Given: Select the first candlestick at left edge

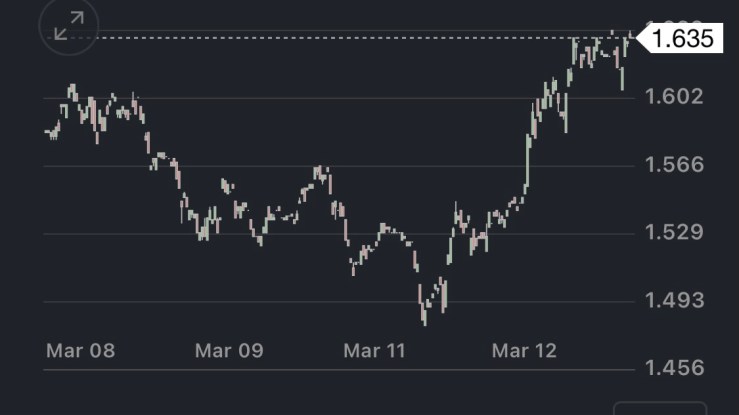Looking at the screenshot, I should 47,131.
